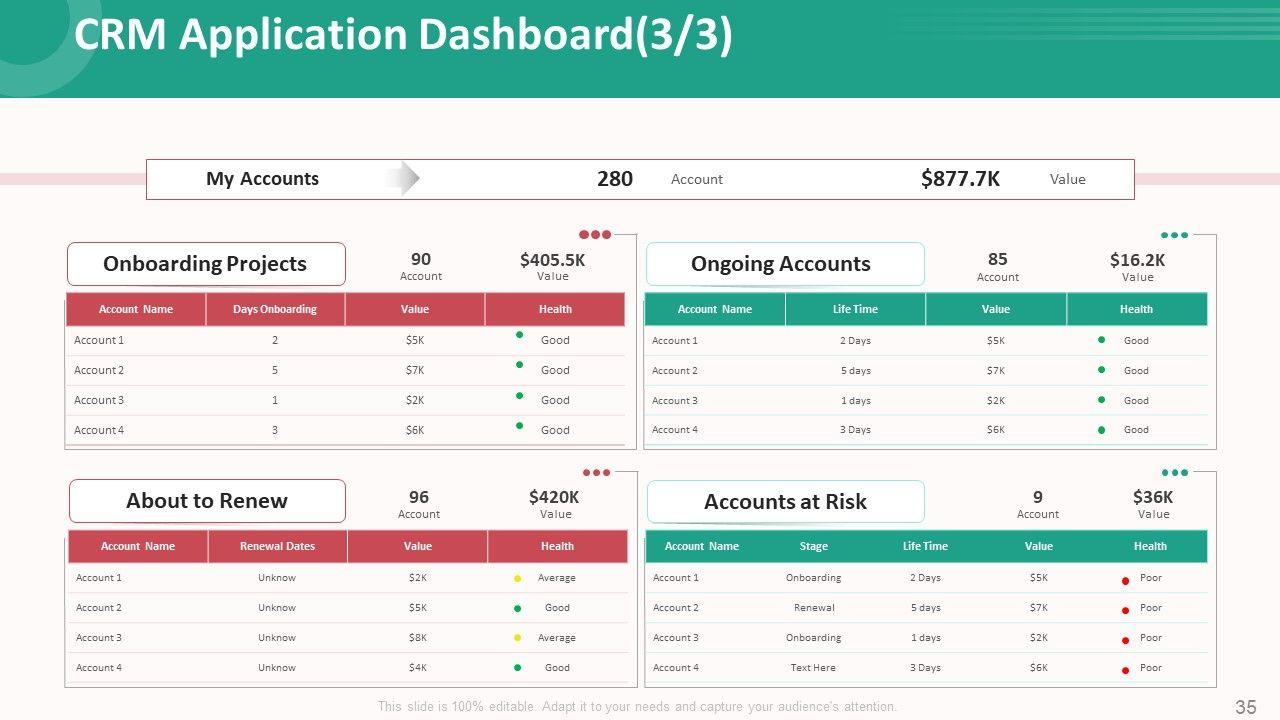Click Account 2 green health dot in Onboarding Projects
Image resolution: width=1280 pixels, height=720 pixels.
pyautogui.click(x=519, y=365)
